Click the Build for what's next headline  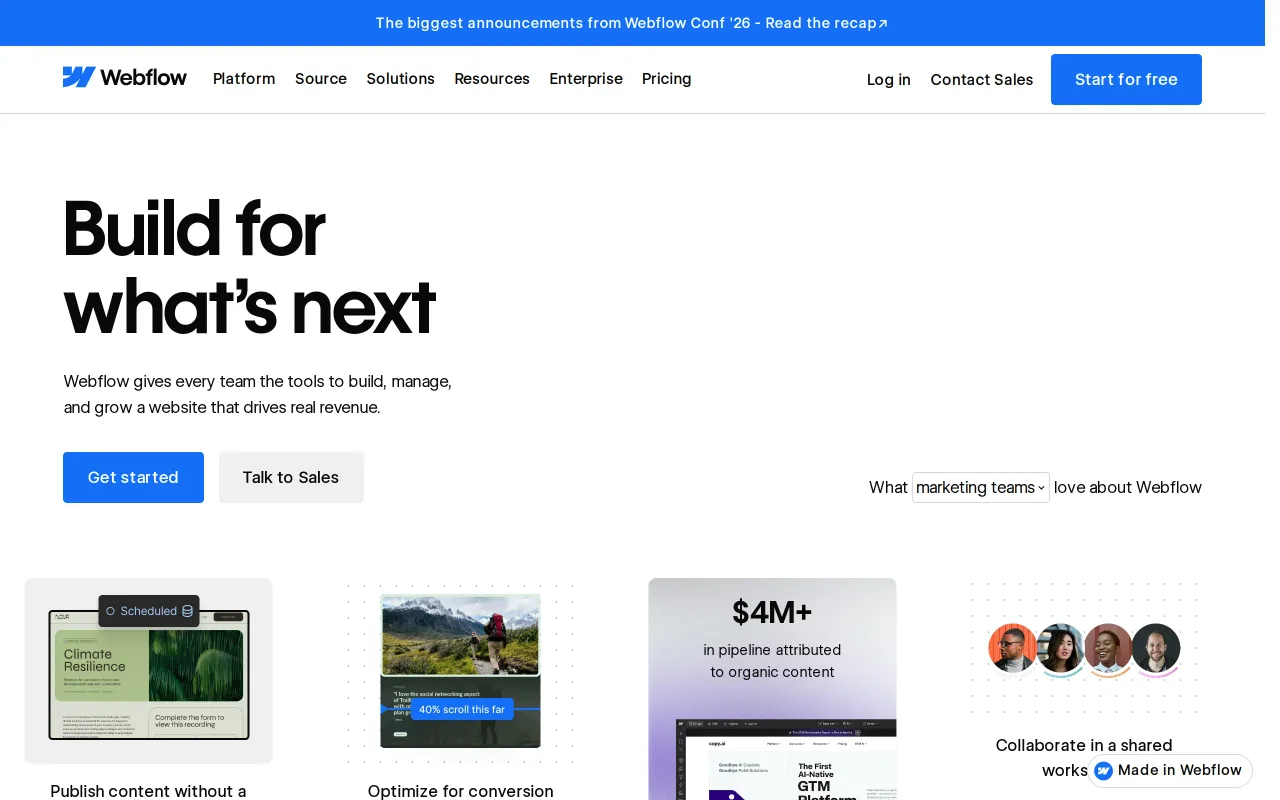coord(249,268)
